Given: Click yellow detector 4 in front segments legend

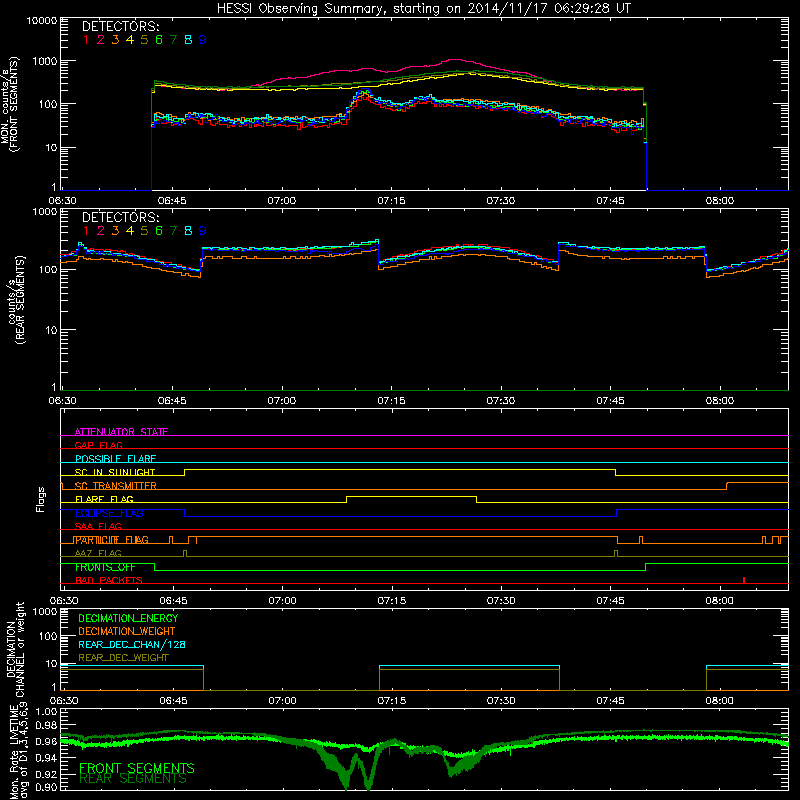Looking at the screenshot, I should tap(130, 40).
